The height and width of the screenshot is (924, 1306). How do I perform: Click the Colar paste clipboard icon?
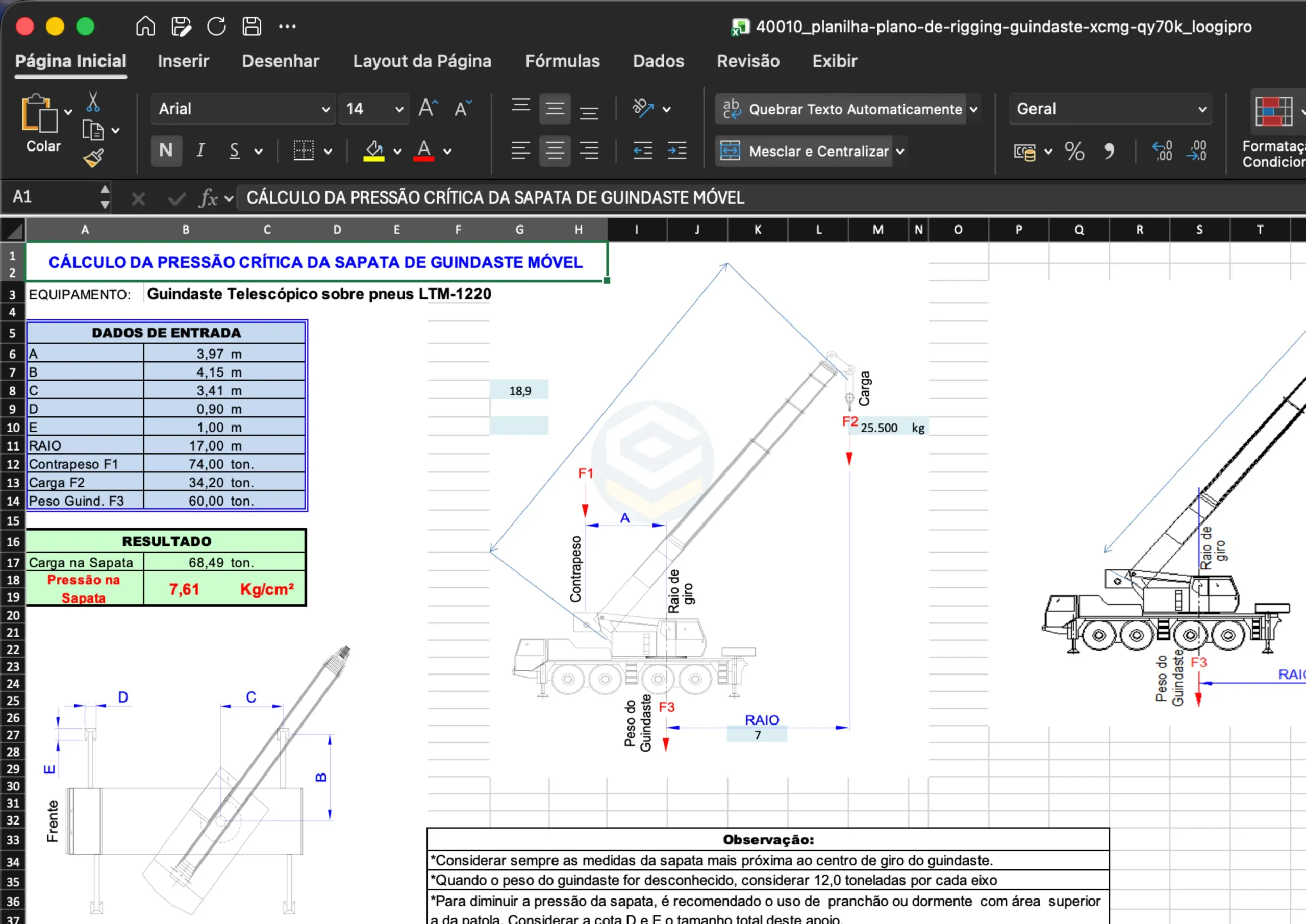(39, 114)
